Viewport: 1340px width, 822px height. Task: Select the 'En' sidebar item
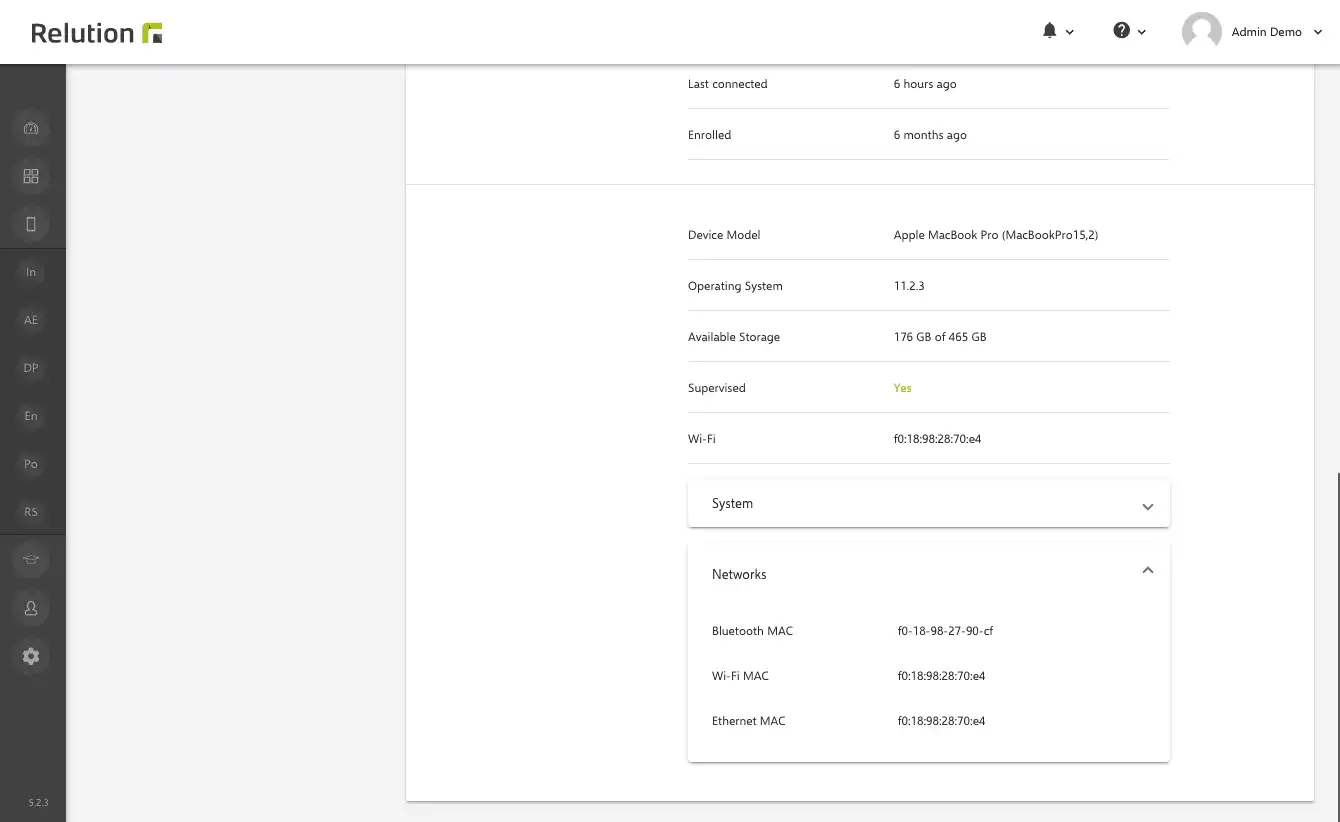click(x=31, y=416)
